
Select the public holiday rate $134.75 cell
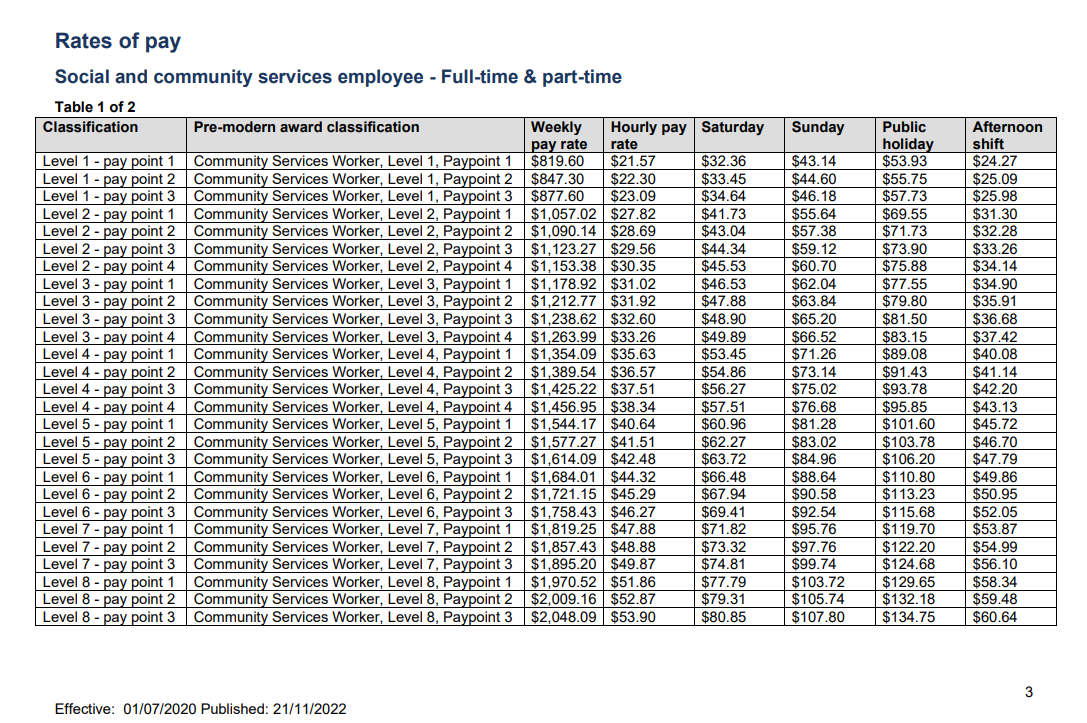(907, 617)
